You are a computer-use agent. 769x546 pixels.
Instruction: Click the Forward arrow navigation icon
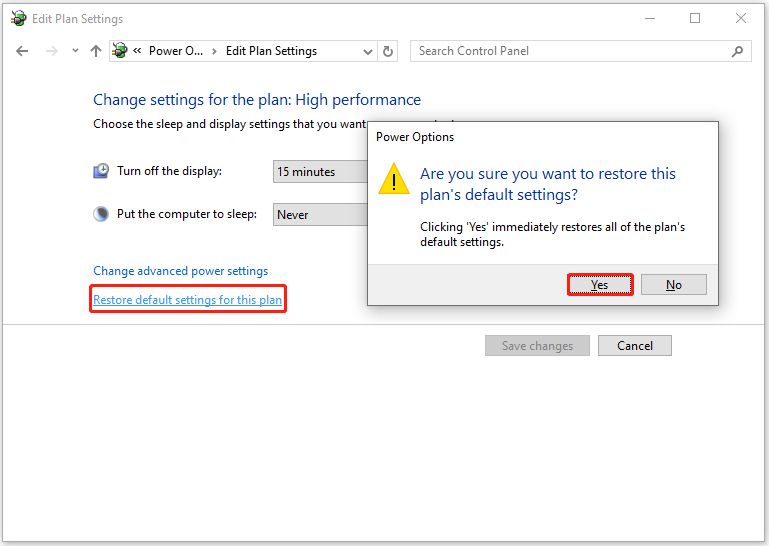(51, 51)
